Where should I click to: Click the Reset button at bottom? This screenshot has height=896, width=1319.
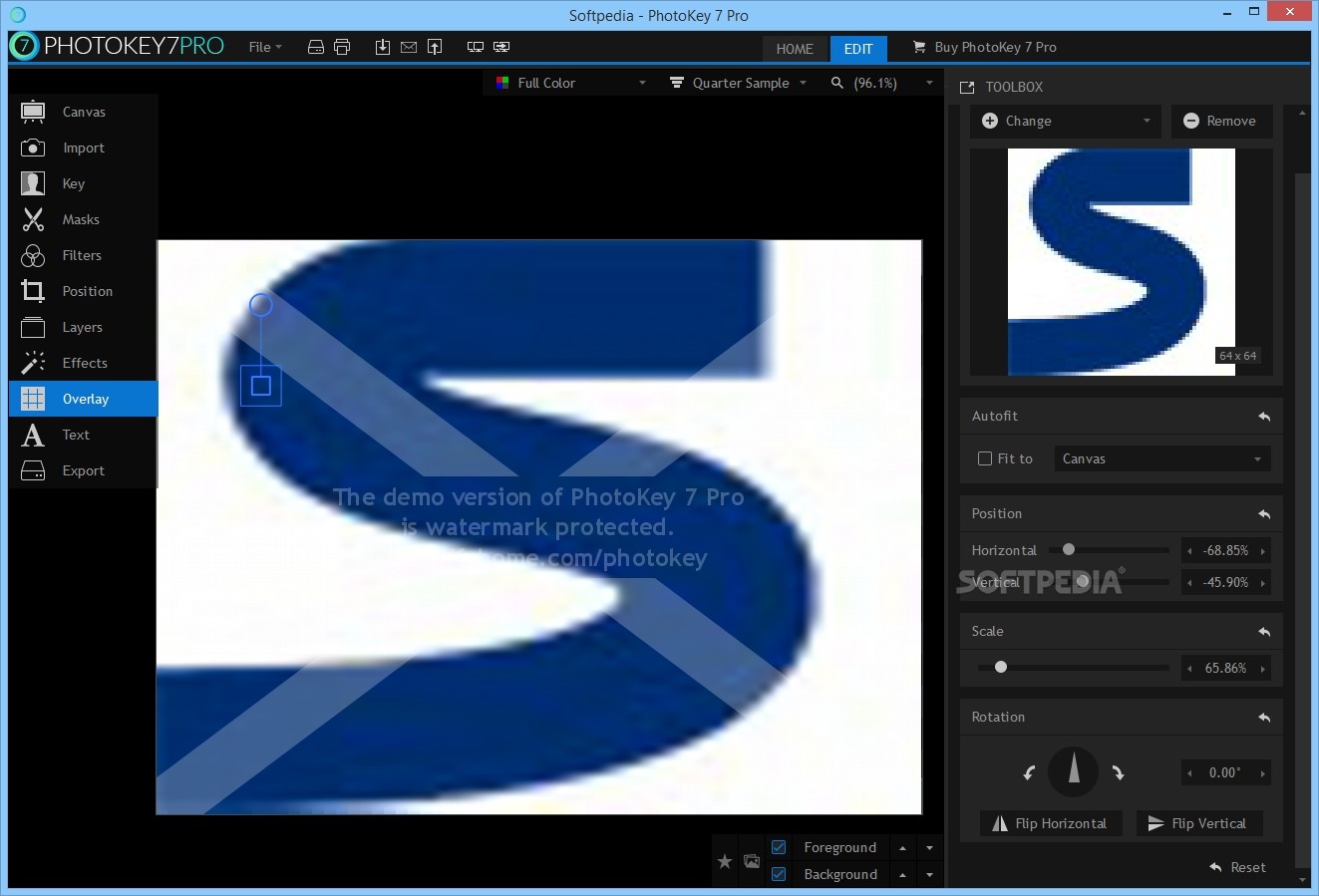(1237, 867)
